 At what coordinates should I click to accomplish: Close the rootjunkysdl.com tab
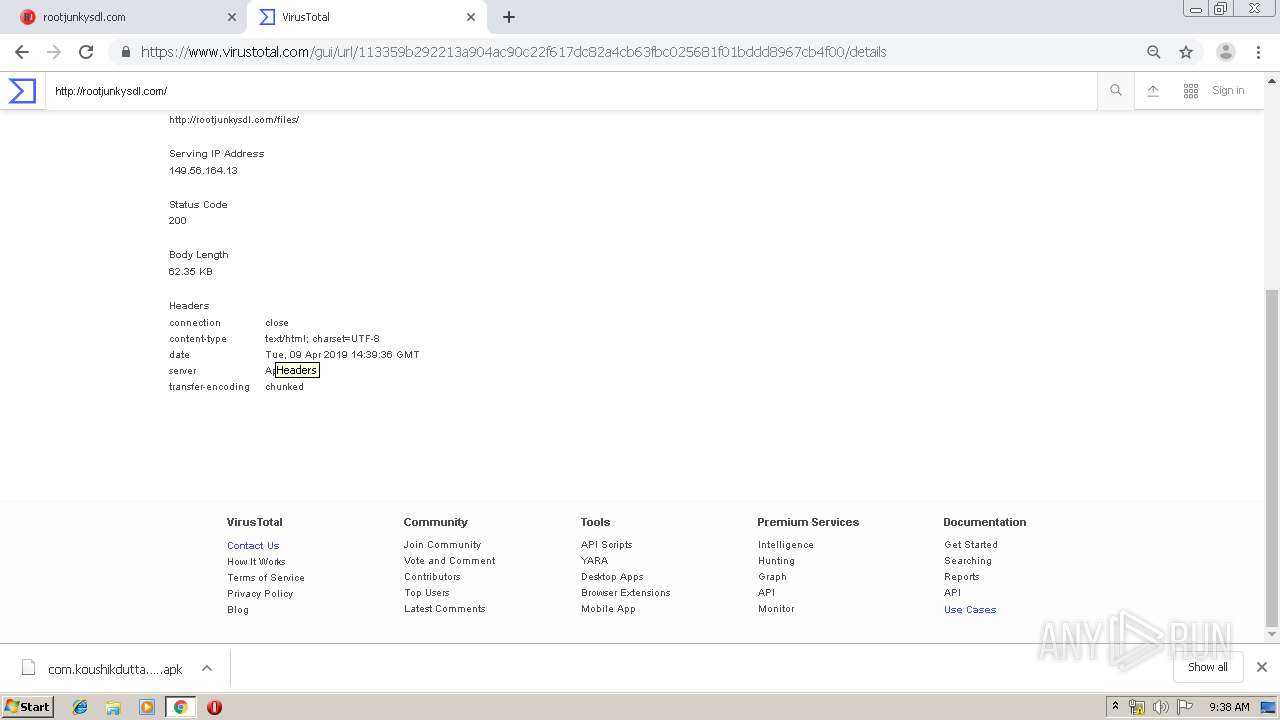(232, 17)
